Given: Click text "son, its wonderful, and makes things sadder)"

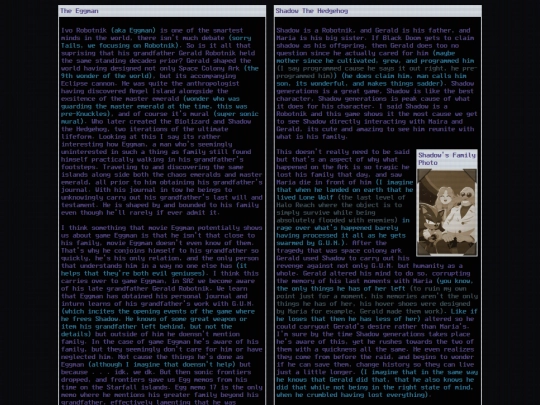Looking at the screenshot, I should pos(360,83).
